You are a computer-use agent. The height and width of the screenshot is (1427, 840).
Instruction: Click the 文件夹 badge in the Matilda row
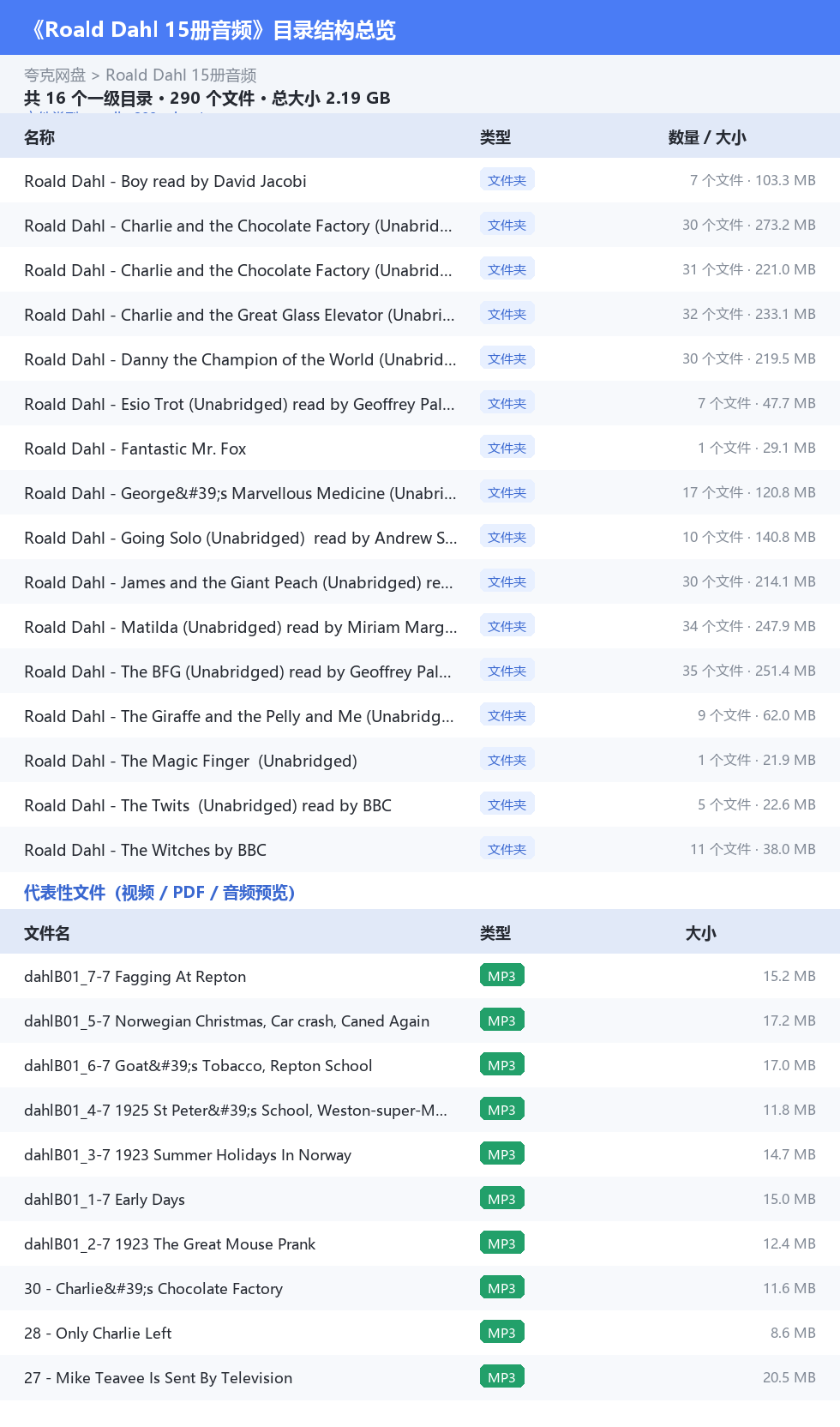[x=507, y=626]
